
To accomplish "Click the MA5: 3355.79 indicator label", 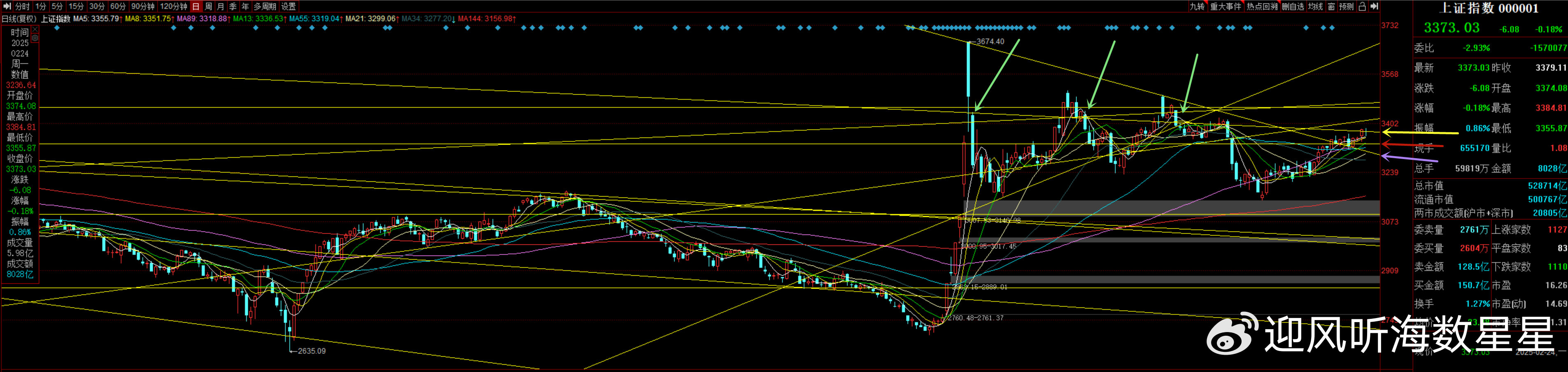I will click(x=98, y=19).
